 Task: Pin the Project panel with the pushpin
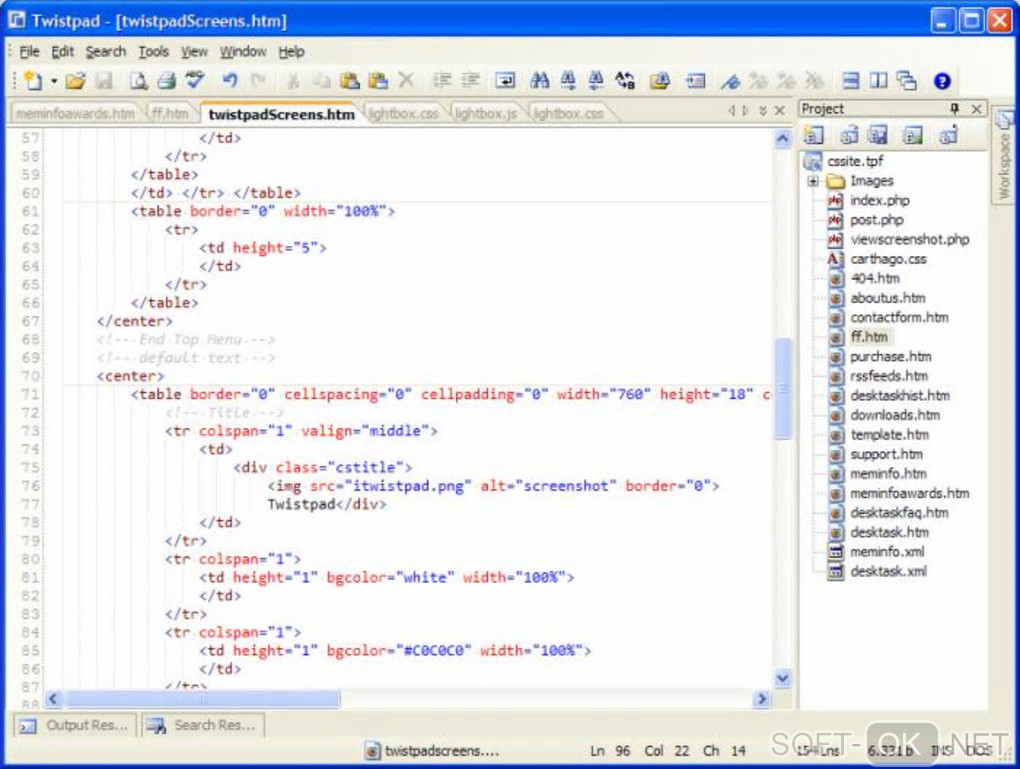click(954, 109)
